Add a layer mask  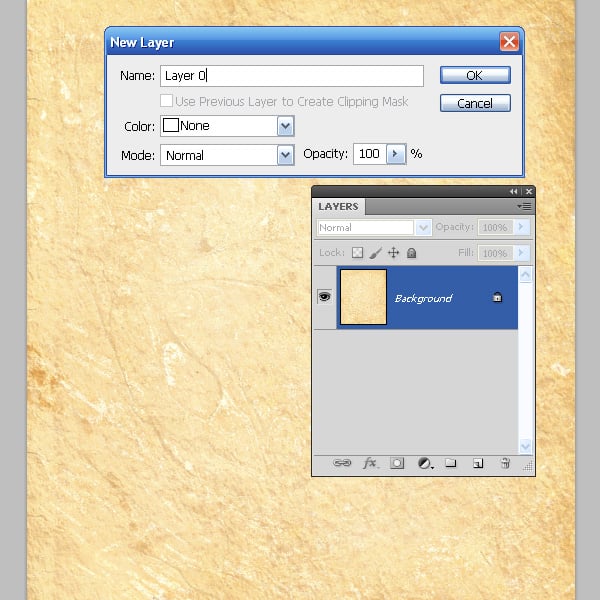click(x=397, y=464)
